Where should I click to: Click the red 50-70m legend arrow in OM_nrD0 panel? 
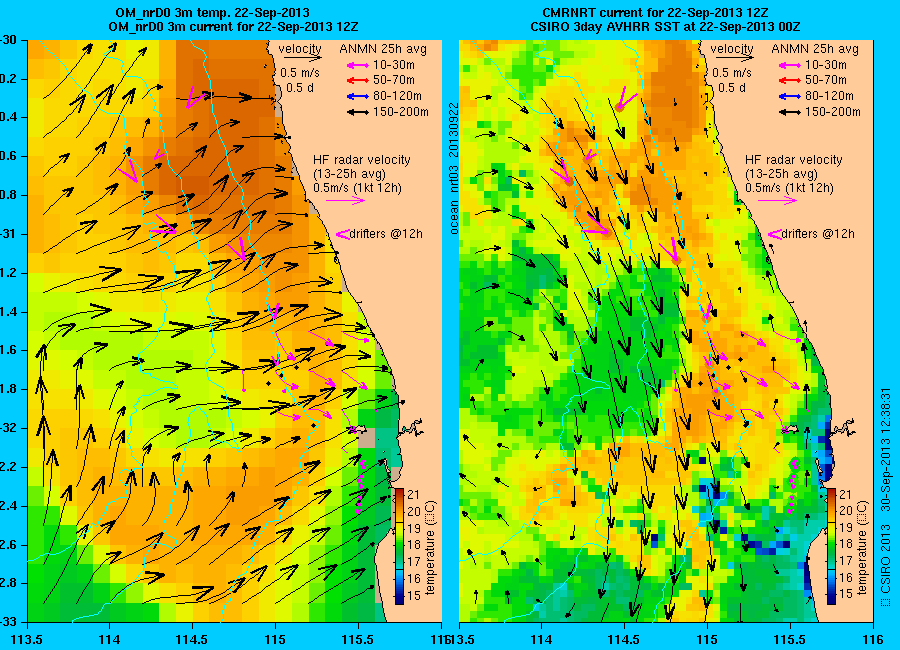click(x=358, y=81)
